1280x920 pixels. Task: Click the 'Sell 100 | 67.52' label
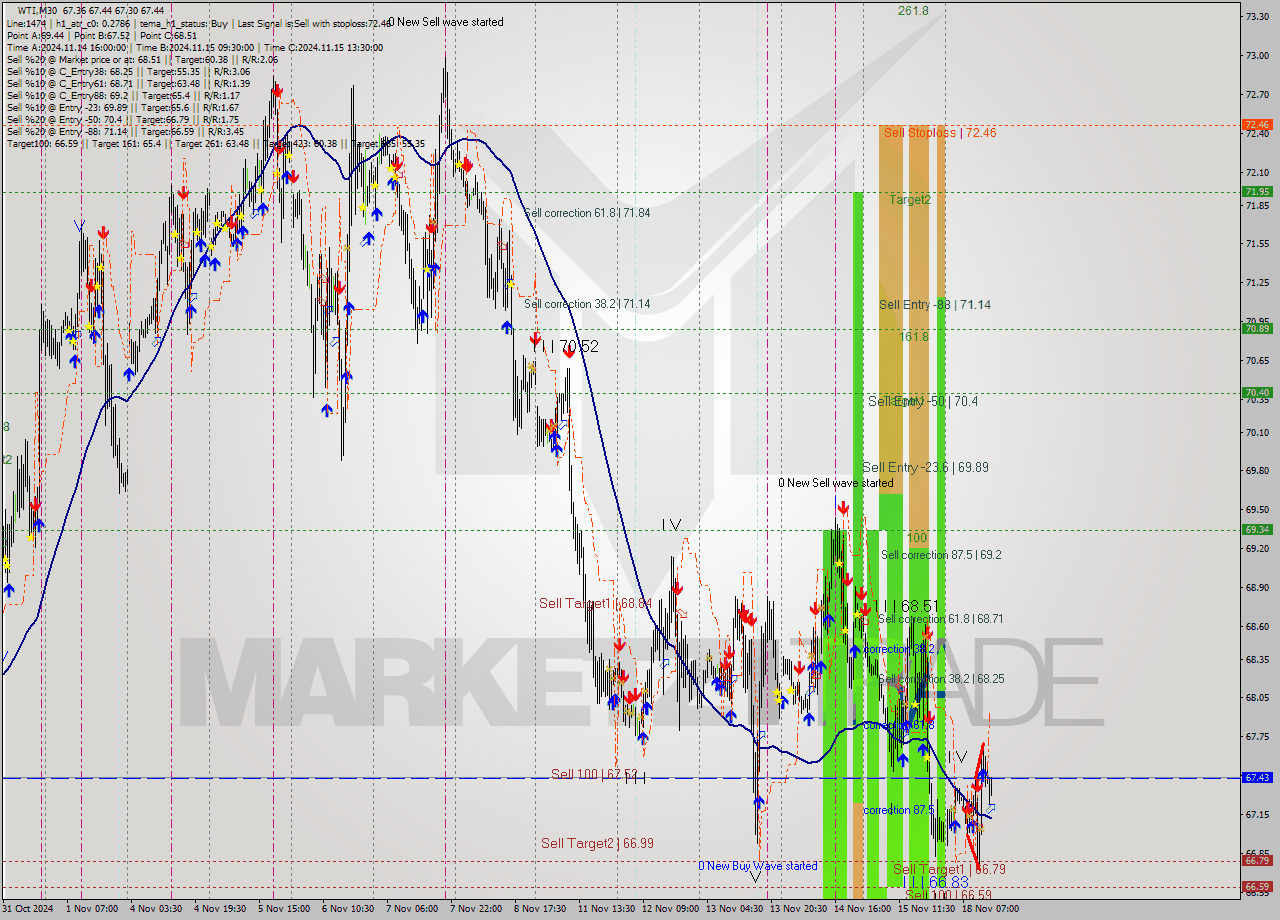tap(594, 774)
